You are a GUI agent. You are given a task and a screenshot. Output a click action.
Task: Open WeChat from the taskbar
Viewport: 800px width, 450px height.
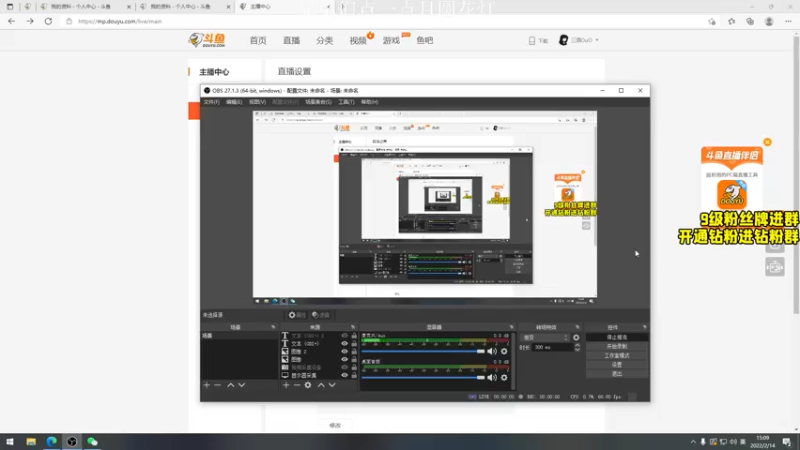[92, 442]
